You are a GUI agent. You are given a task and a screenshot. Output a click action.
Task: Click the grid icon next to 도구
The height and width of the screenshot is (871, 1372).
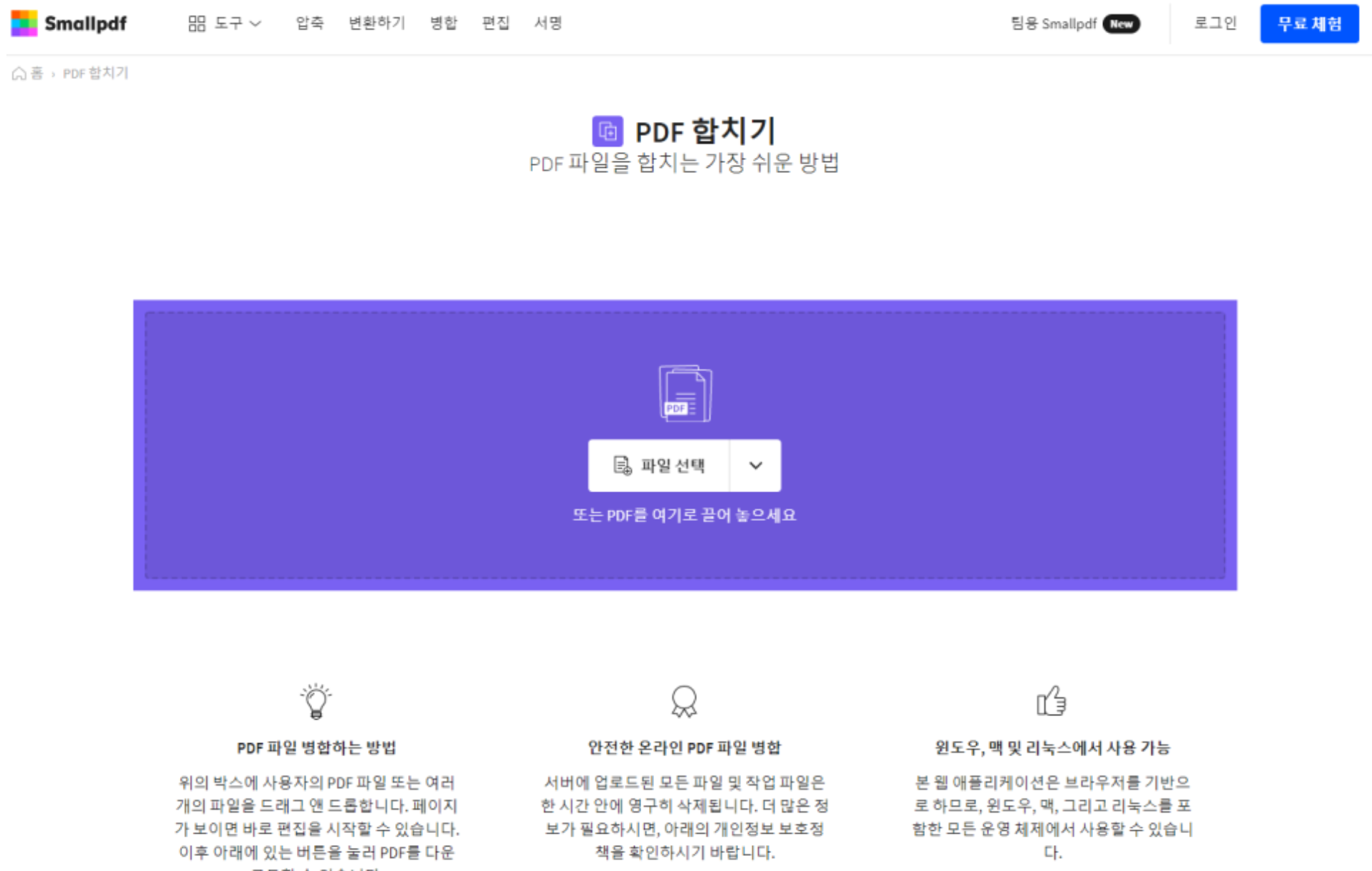coord(196,22)
